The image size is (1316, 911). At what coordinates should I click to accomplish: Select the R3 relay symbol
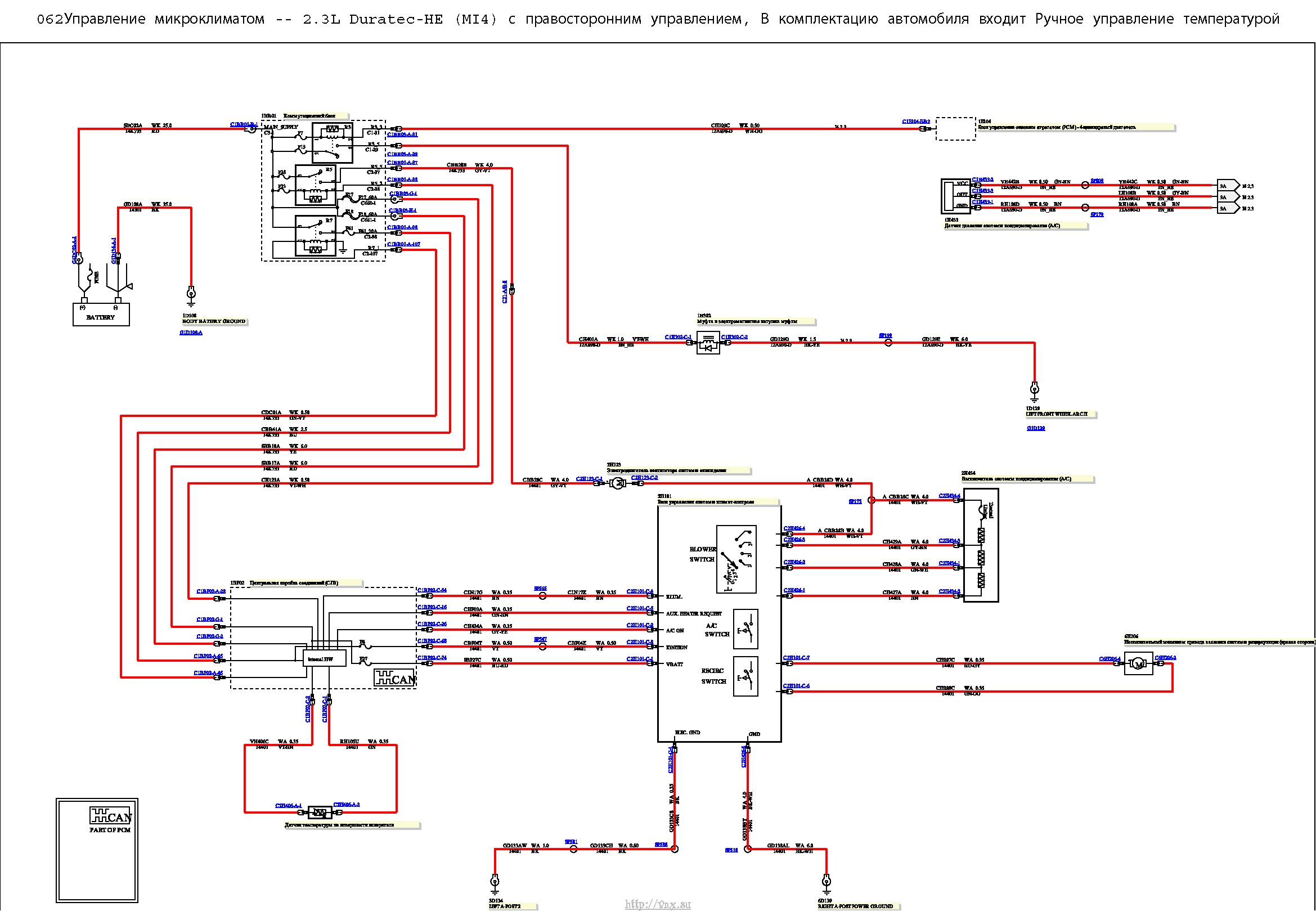pos(332,143)
